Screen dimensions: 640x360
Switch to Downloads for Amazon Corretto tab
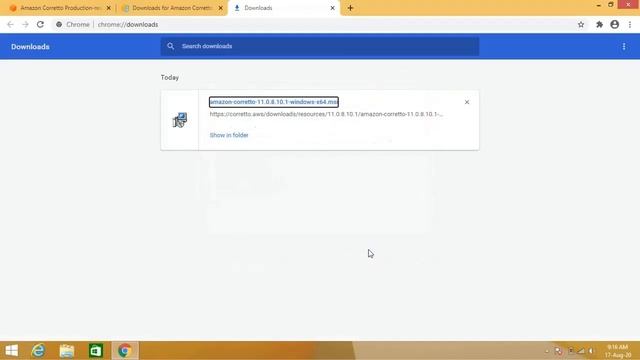(x=171, y=8)
